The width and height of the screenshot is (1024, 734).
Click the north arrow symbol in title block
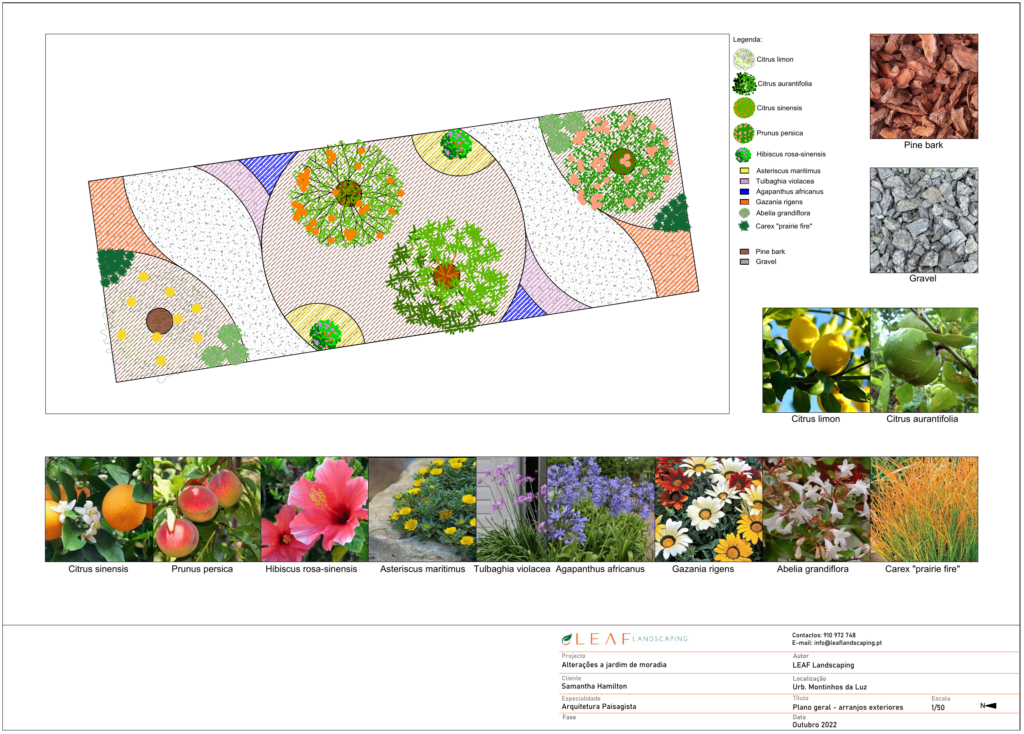click(x=988, y=706)
